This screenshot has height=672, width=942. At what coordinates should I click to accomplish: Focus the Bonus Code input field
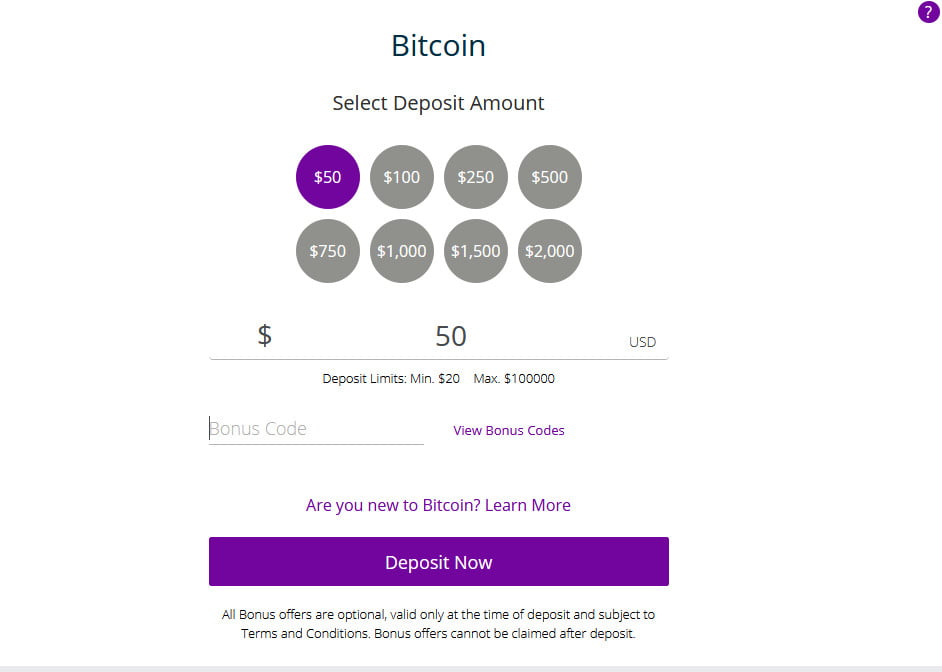pyautogui.click(x=316, y=429)
